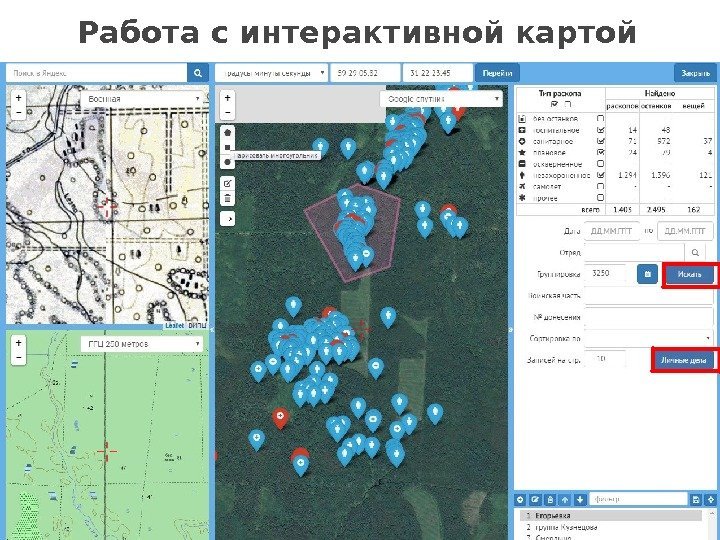Select the draw polygon tool
This screenshot has height=540, width=720.
pos(228,133)
